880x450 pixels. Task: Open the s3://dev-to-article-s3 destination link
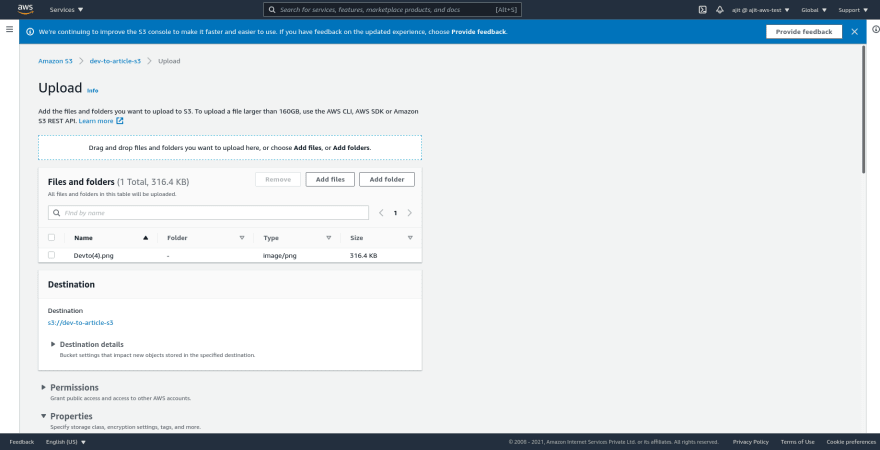coord(81,323)
